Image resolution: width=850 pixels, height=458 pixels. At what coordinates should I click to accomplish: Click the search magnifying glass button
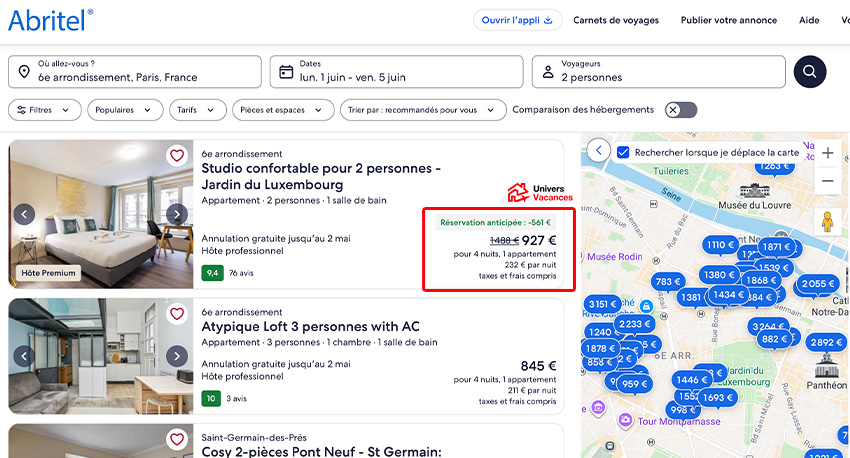pos(810,71)
